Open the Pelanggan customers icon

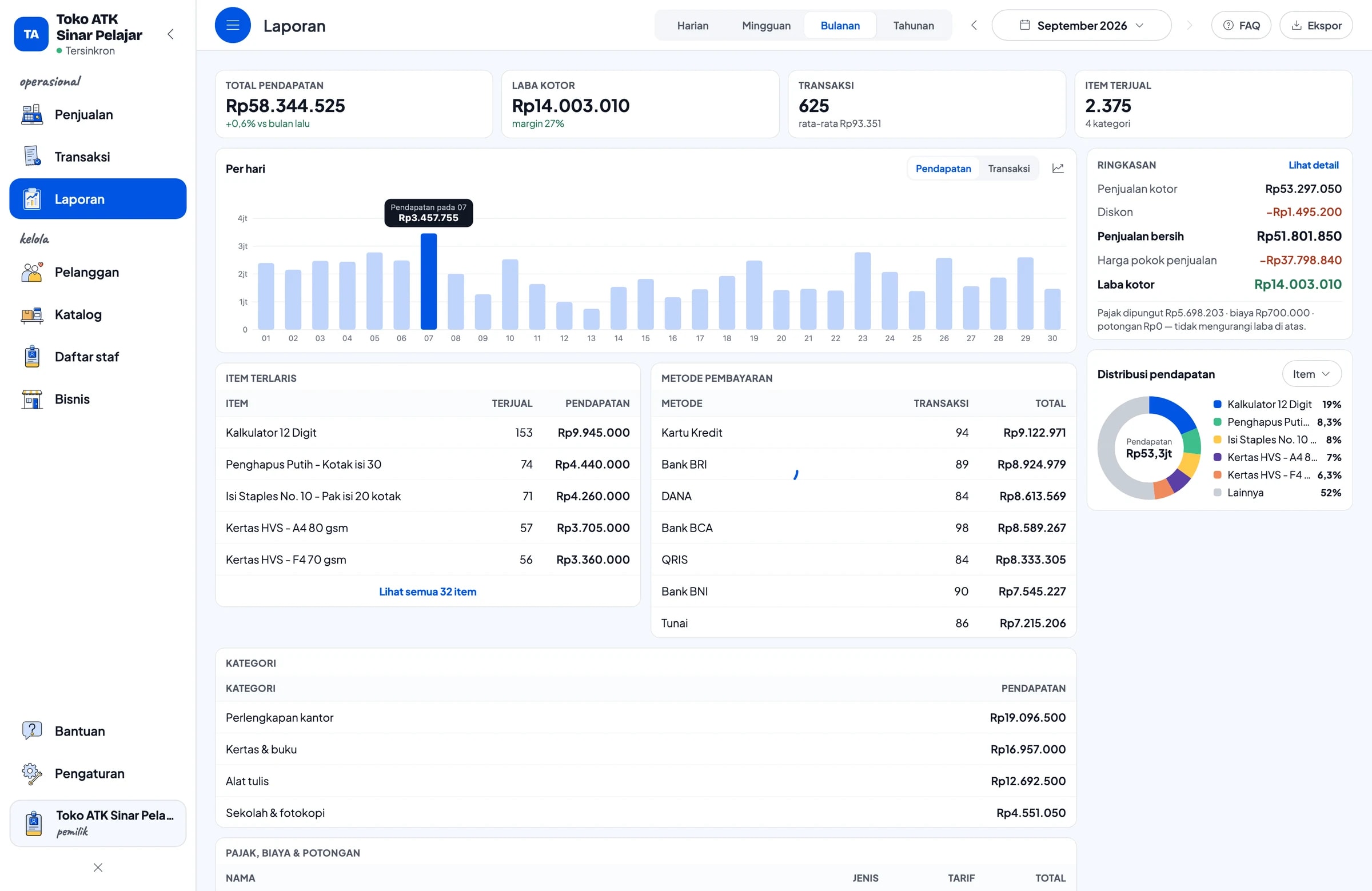pos(31,272)
